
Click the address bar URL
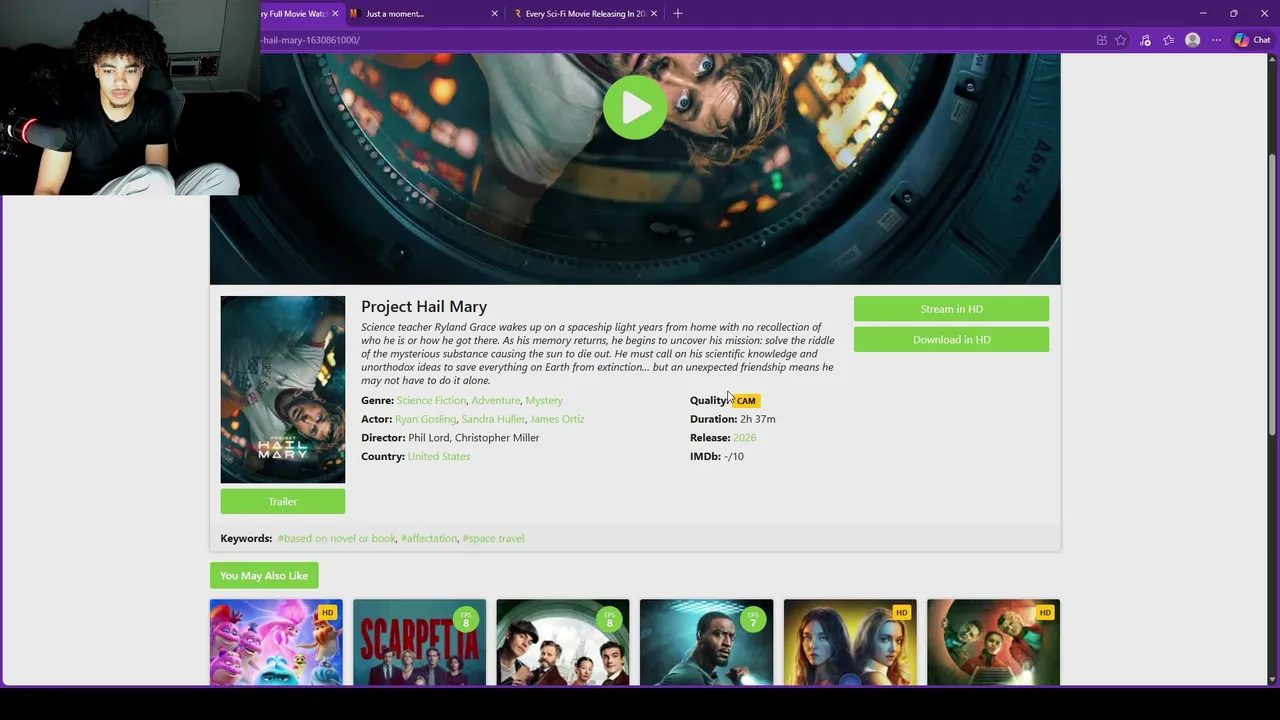(311, 40)
